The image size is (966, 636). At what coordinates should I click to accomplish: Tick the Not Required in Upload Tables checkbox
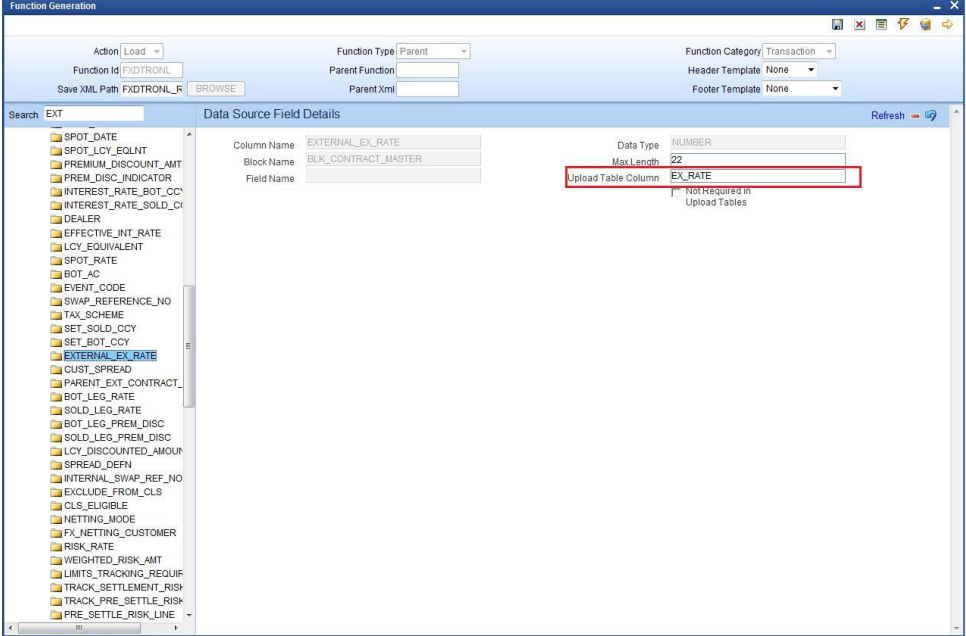pyautogui.click(x=676, y=192)
